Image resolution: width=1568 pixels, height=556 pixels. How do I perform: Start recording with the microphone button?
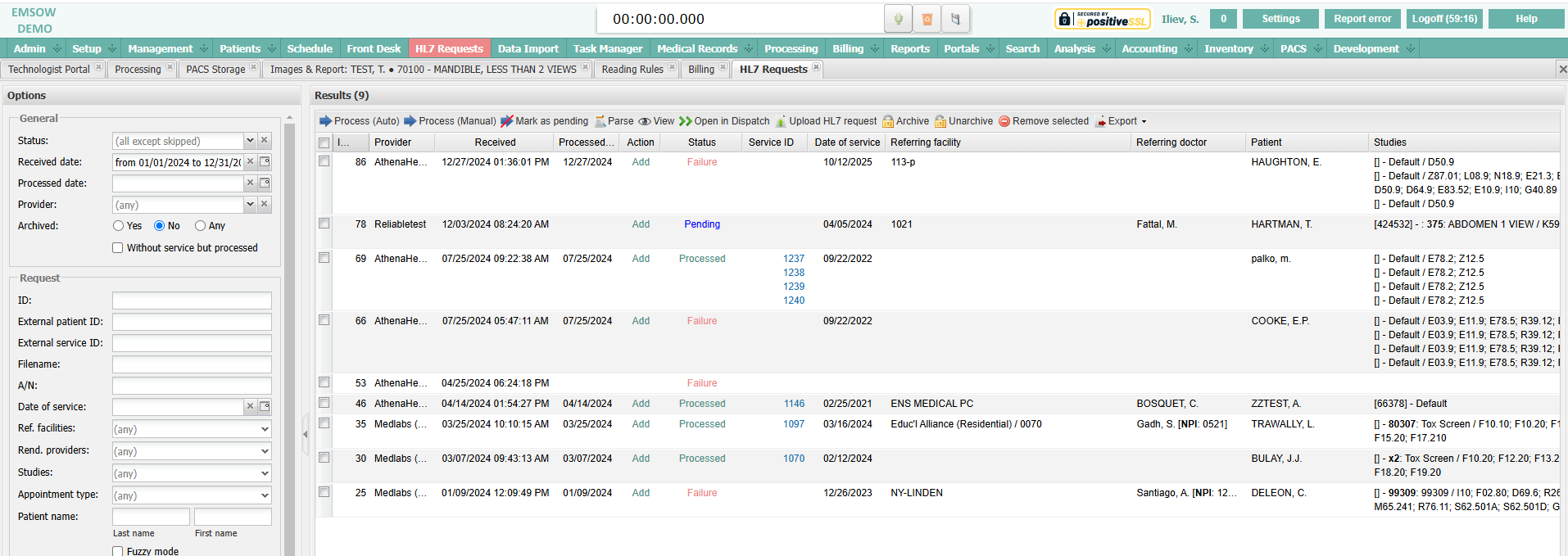coord(899,19)
